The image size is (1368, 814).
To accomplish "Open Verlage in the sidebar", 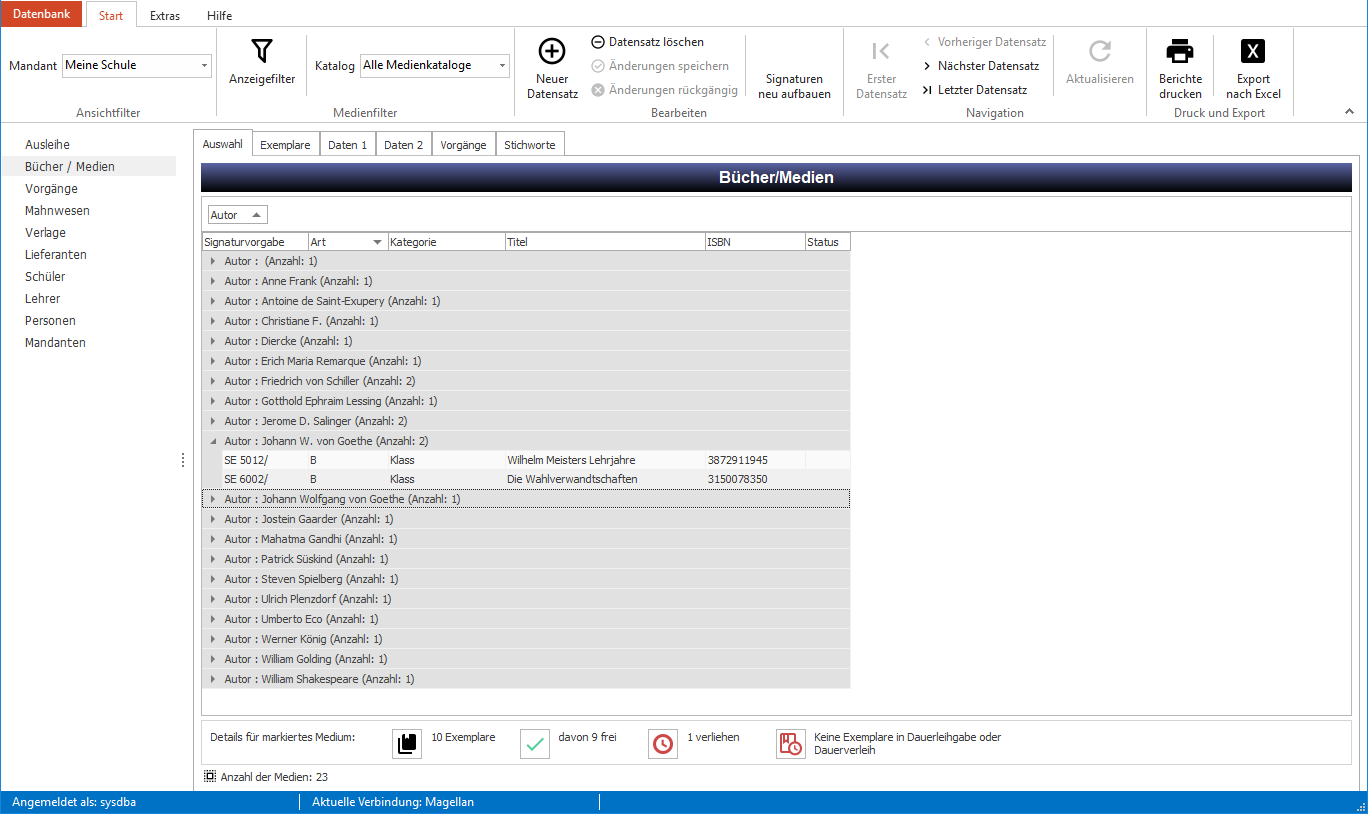I will tap(45, 233).
